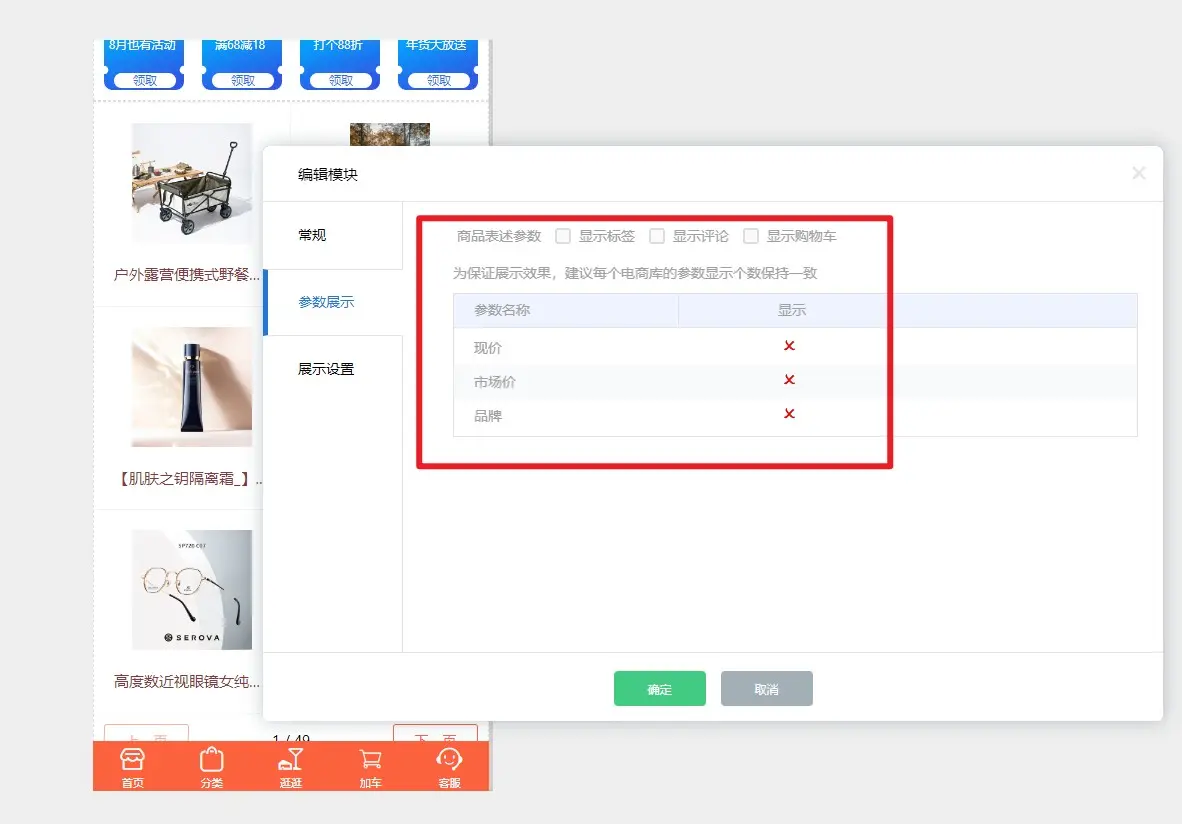Close the 编辑模块 dialog with X

(1138, 174)
